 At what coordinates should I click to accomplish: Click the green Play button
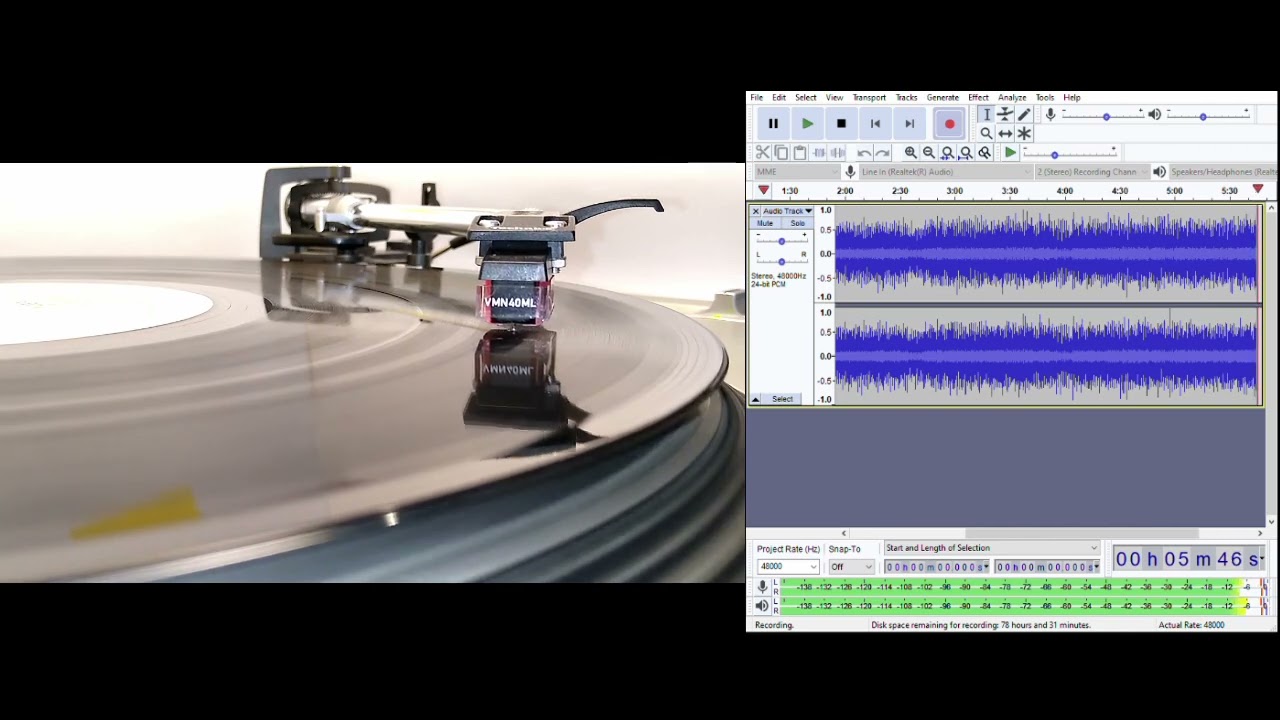click(x=807, y=124)
